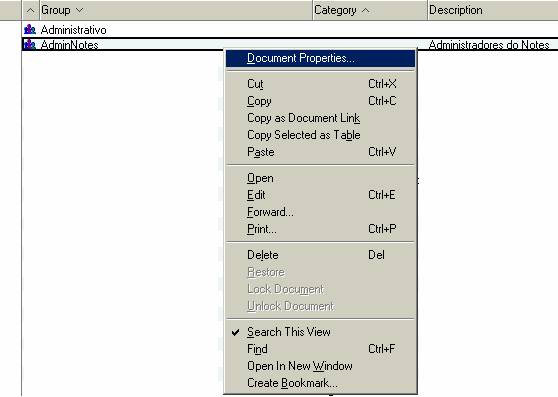Click the Administradores do Notes description cell
Viewport: 558px width, 397px height.
489,45
